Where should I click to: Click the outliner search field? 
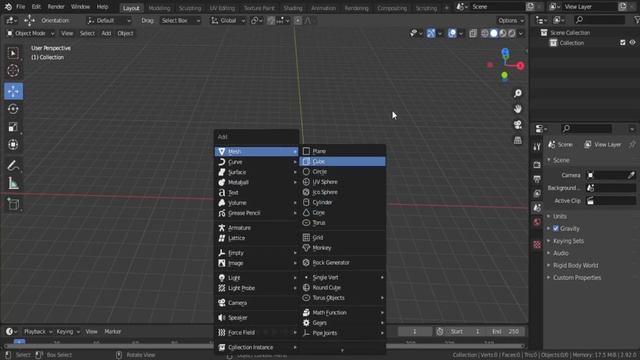coord(599,20)
